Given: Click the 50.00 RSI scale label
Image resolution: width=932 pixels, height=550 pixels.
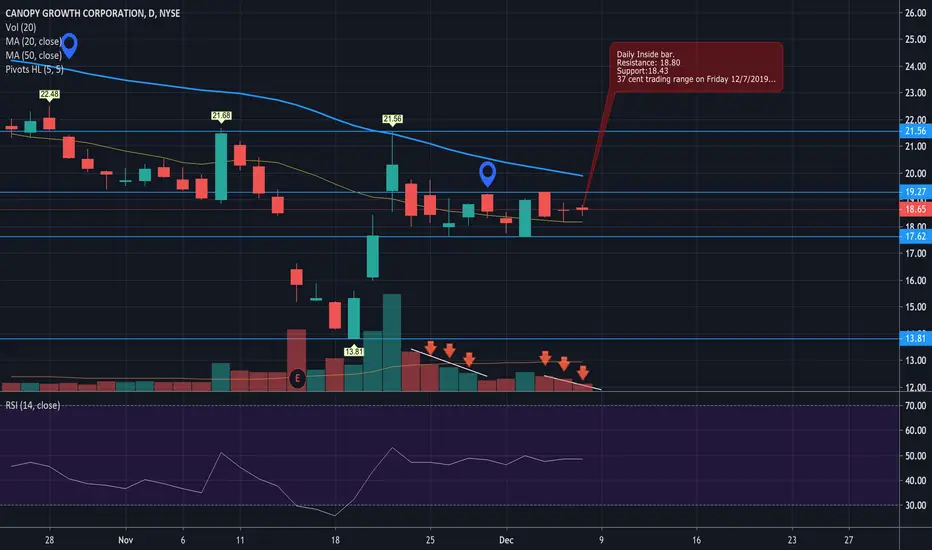Looking at the screenshot, I should [x=915, y=456].
